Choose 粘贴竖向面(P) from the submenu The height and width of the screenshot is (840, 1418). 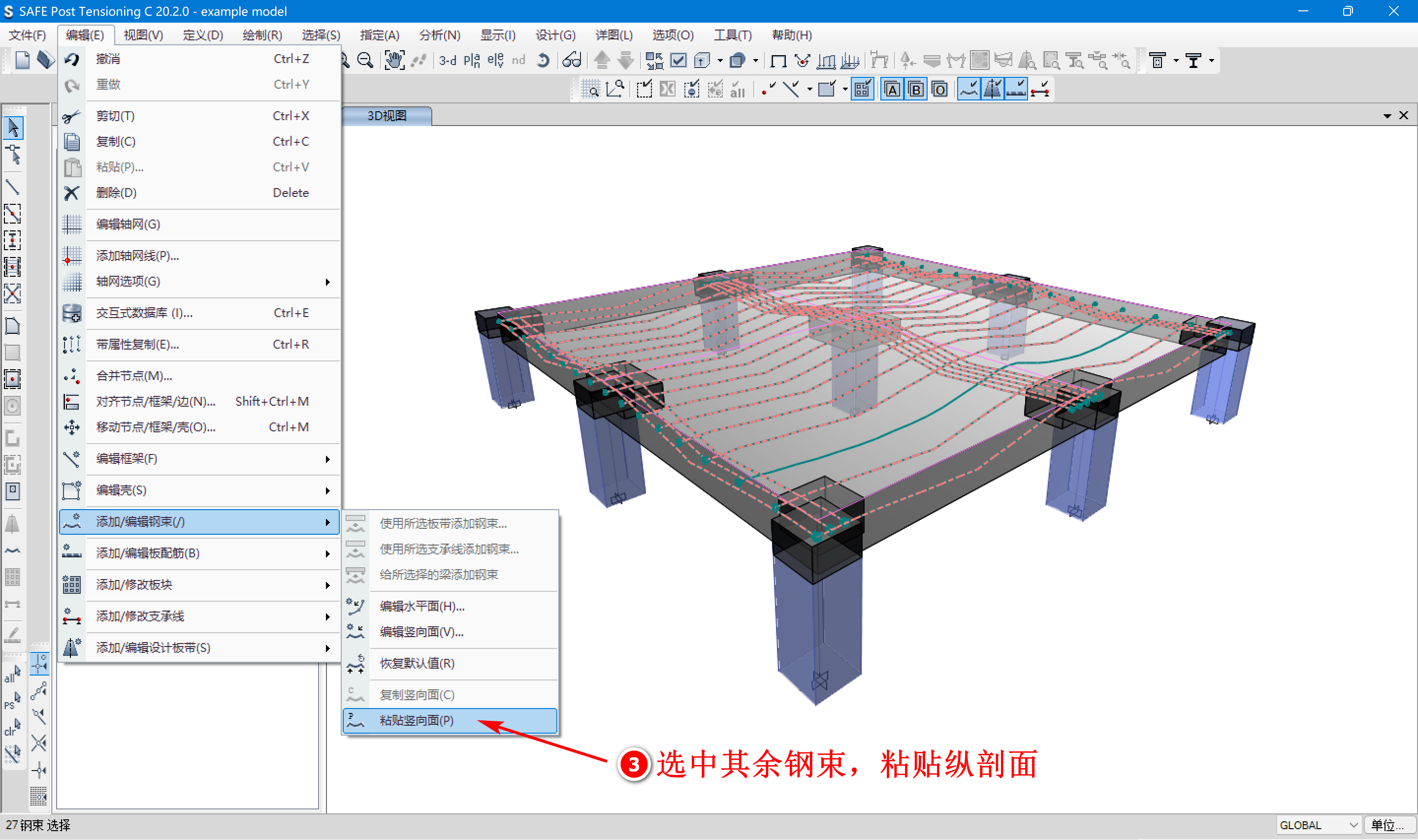(x=416, y=720)
